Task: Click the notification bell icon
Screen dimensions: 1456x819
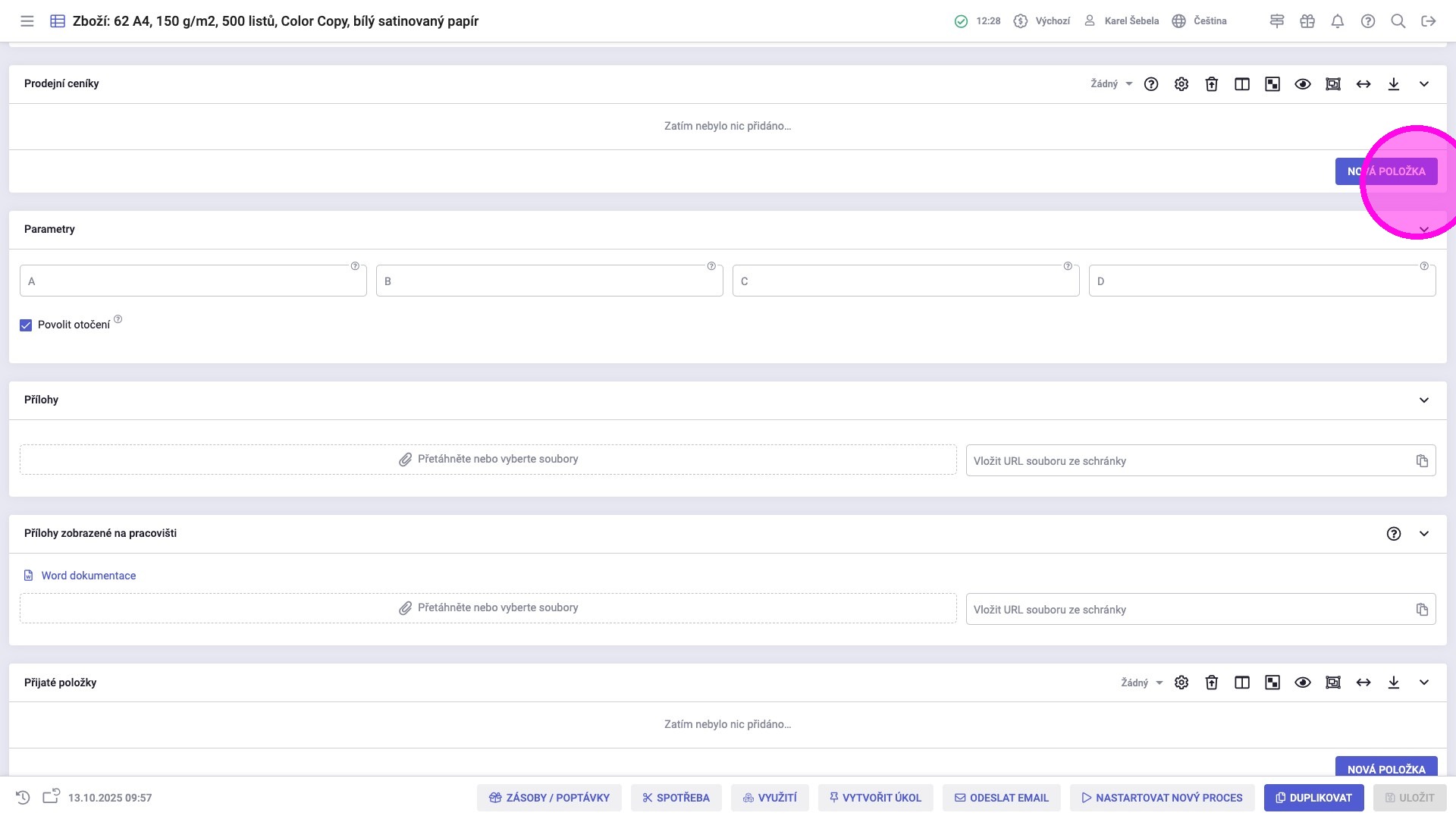Action: pos(1338,21)
